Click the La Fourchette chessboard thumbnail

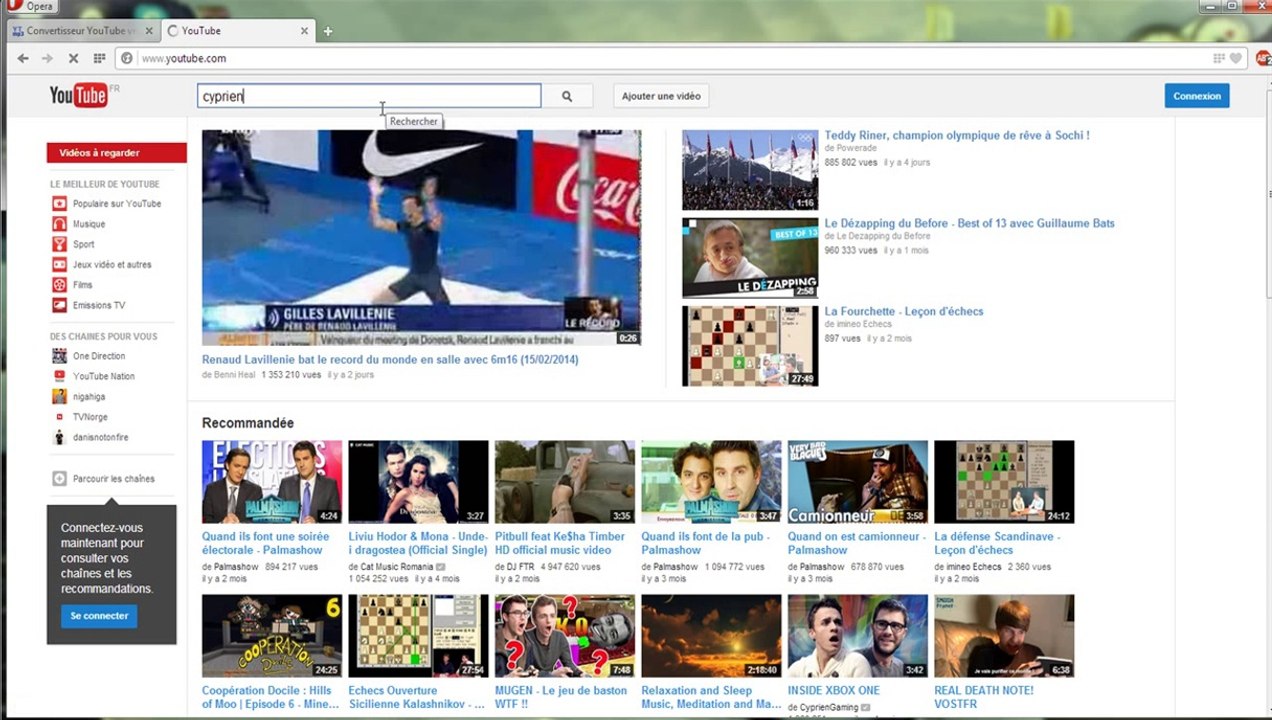(750, 346)
